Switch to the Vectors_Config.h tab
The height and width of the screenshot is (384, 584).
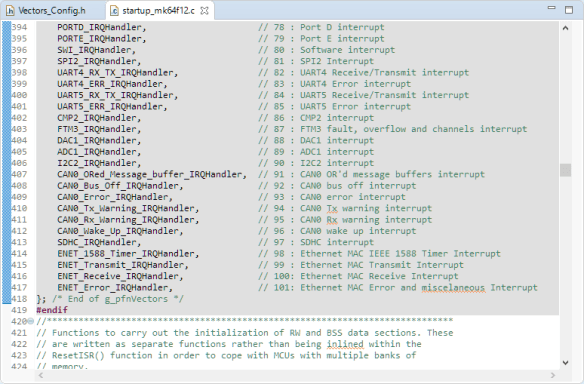[x=52, y=10]
